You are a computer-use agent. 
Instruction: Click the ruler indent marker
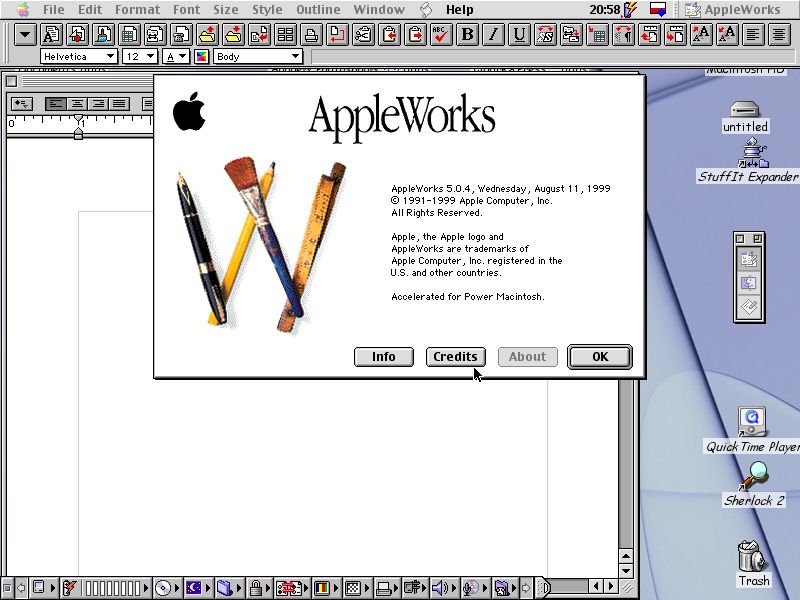tap(78, 134)
